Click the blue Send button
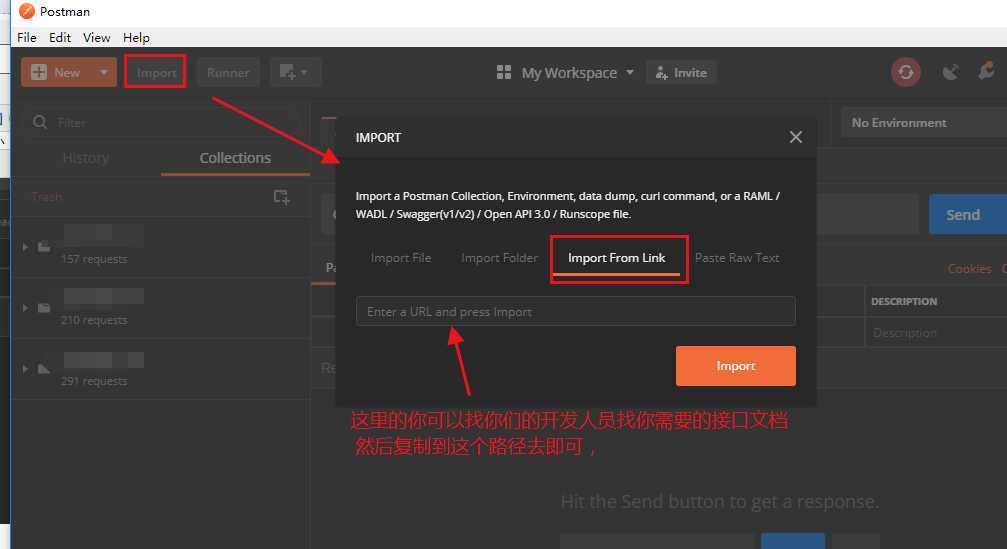 (967, 215)
